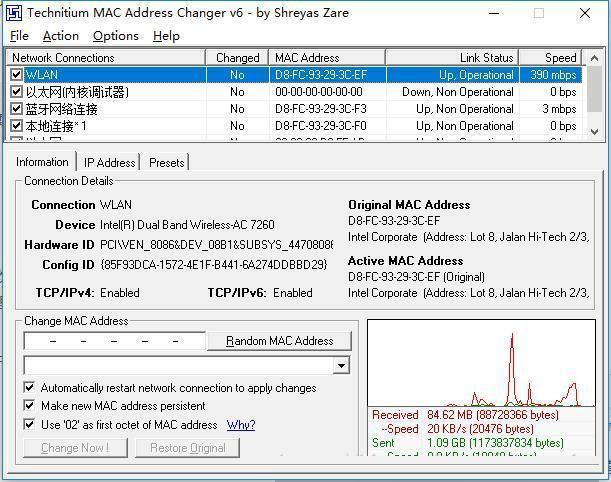Click the Random MAC Address button
Image resolution: width=611 pixels, height=482 pixels.
(x=279, y=341)
